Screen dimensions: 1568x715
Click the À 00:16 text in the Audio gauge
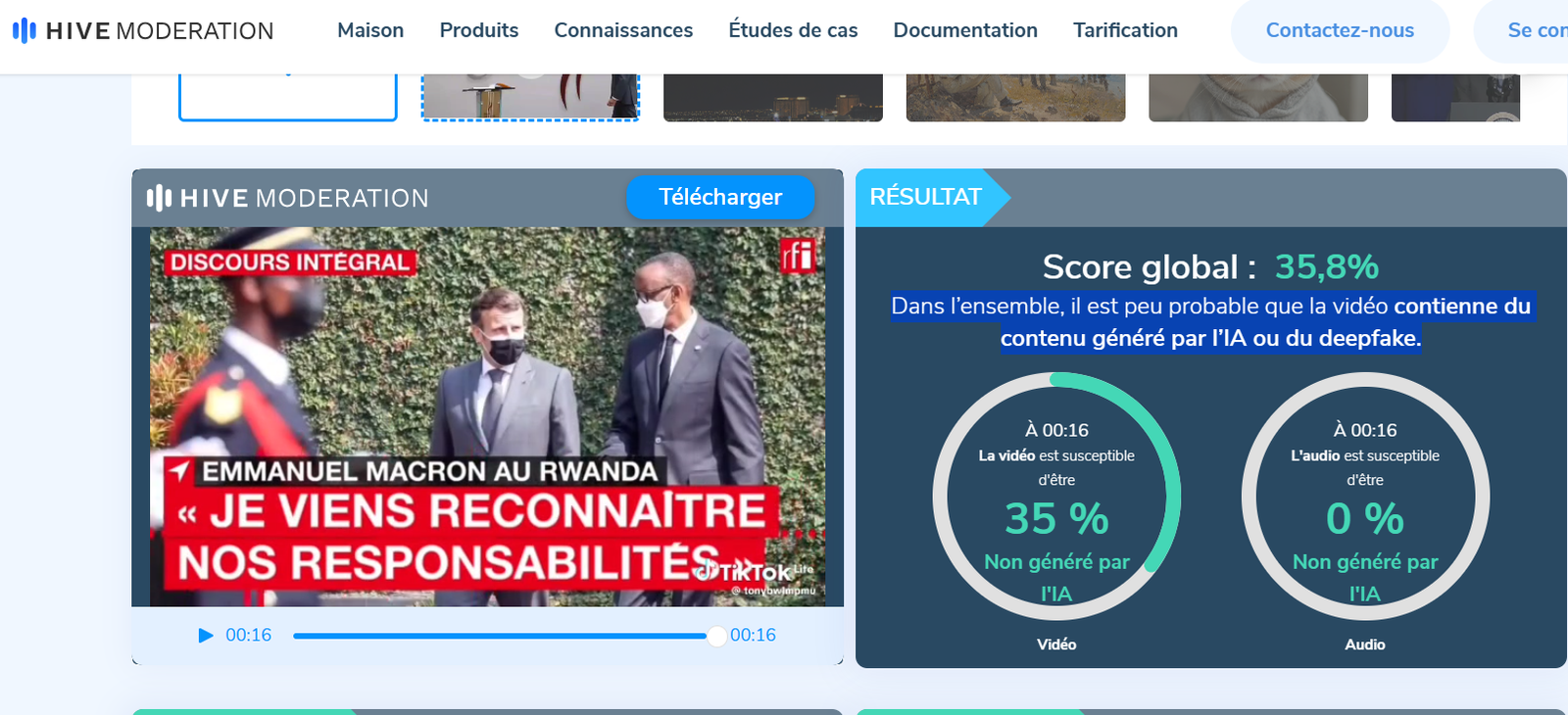pyautogui.click(x=1365, y=430)
